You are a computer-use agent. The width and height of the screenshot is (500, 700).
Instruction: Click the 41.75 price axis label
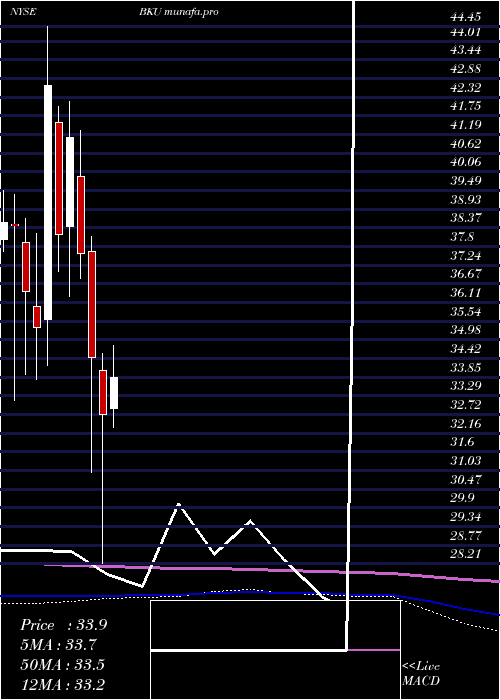pos(466,106)
